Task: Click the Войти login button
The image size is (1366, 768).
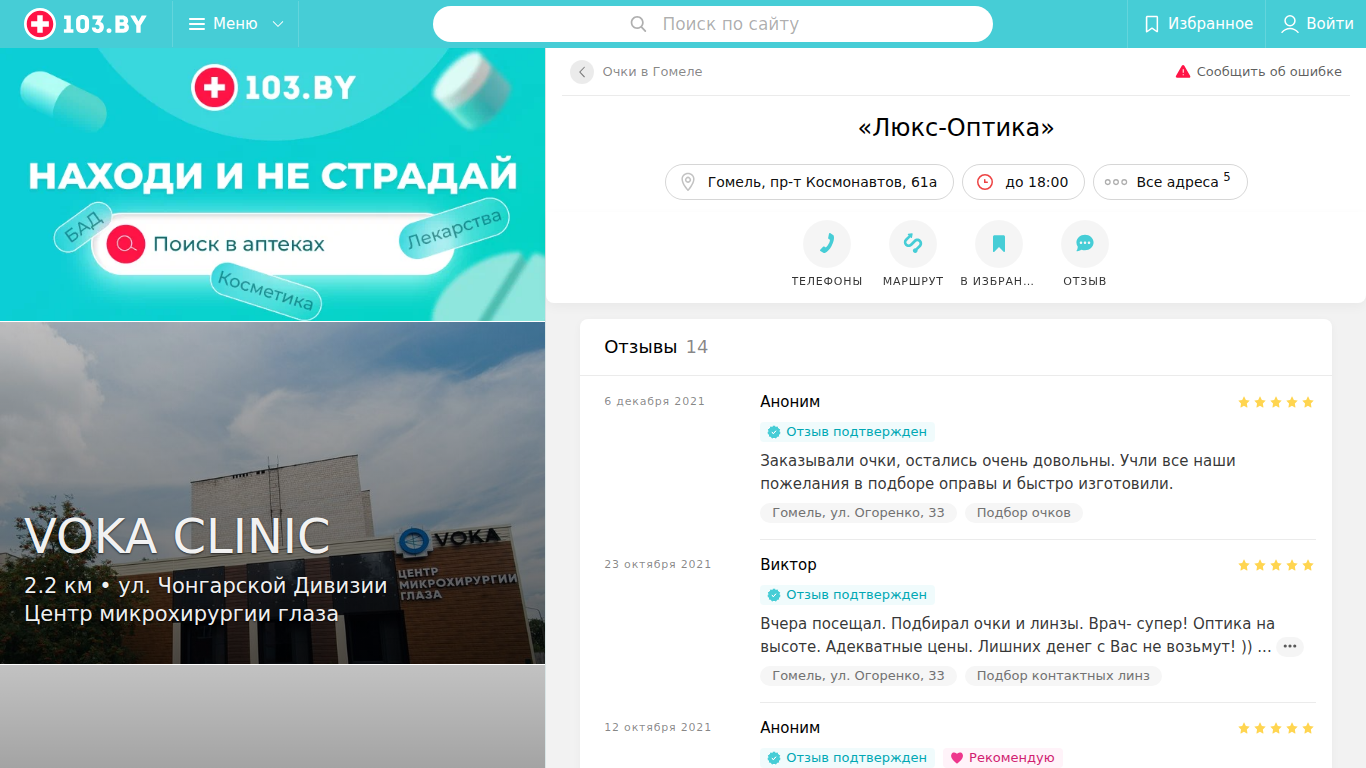Action: 1317,24
